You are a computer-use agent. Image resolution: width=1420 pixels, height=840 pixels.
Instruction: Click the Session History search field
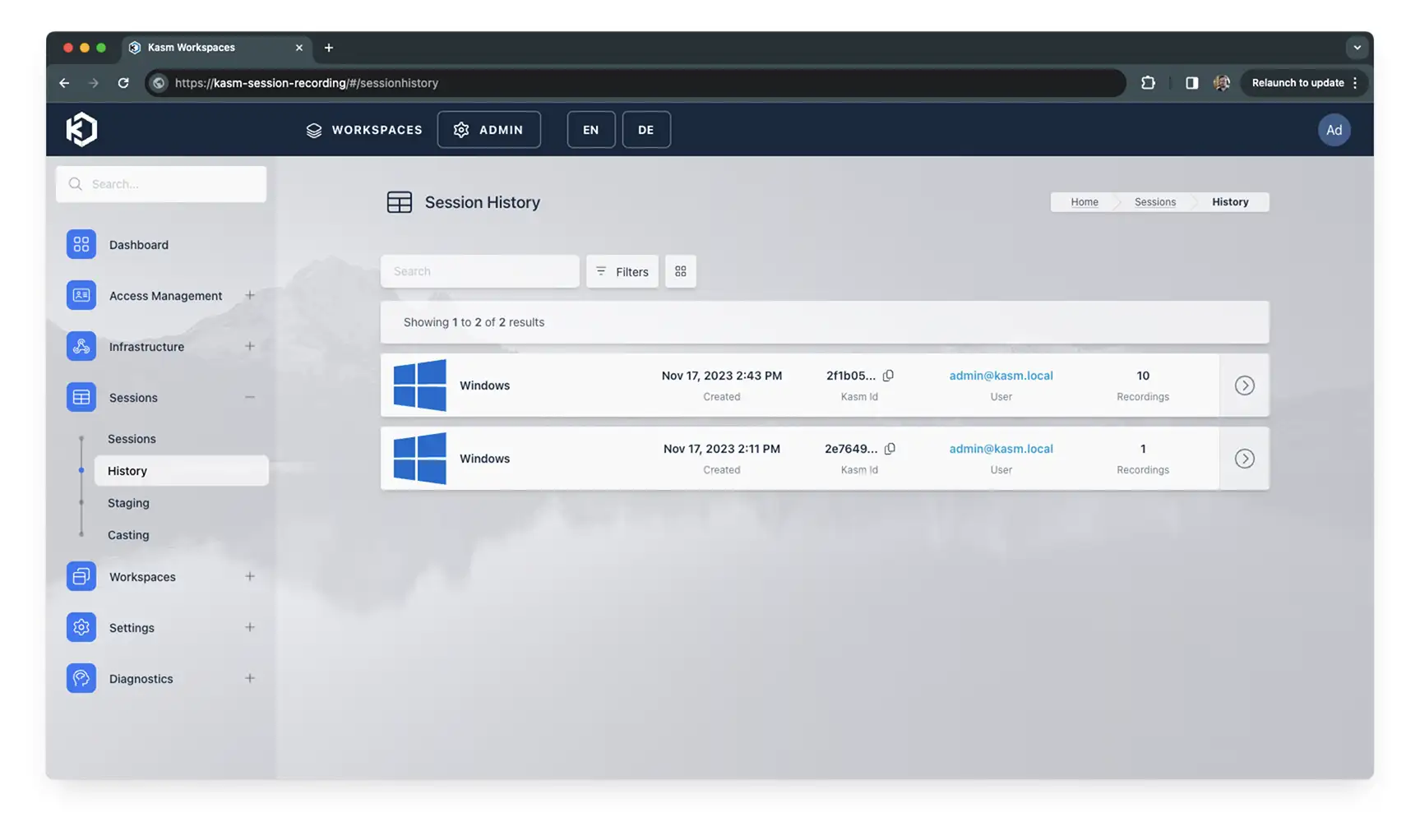tap(479, 271)
